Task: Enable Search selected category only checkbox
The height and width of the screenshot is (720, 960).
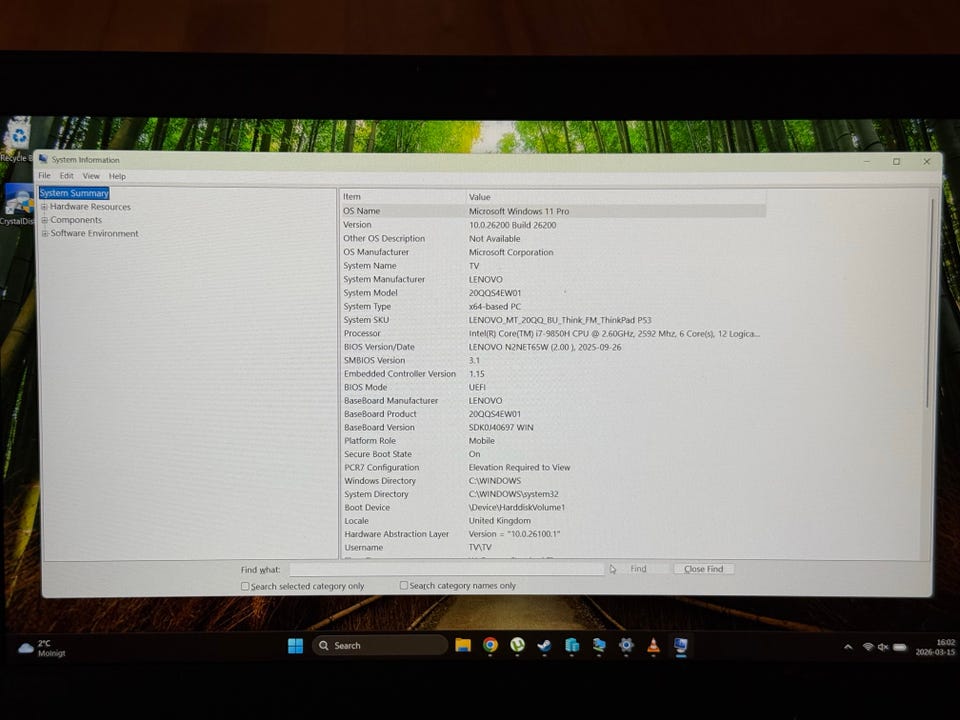Action: (x=245, y=586)
